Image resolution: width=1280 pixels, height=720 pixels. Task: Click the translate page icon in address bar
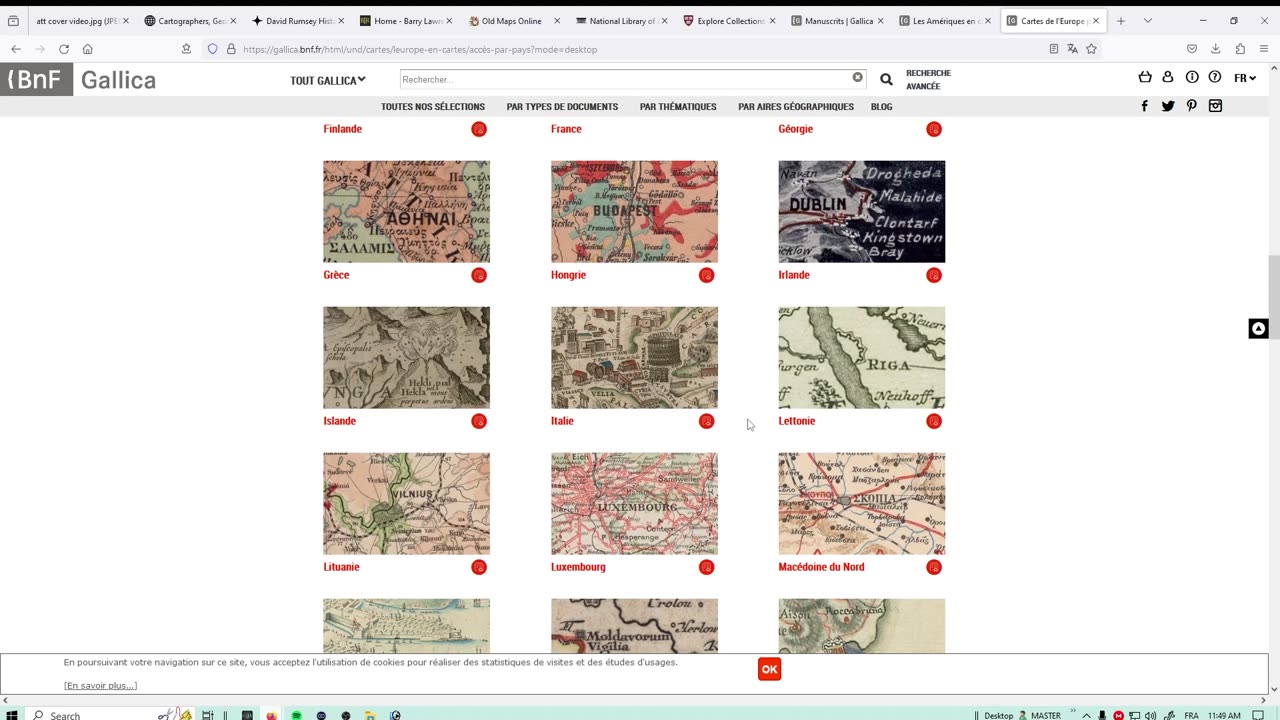pyautogui.click(x=1072, y=49)
